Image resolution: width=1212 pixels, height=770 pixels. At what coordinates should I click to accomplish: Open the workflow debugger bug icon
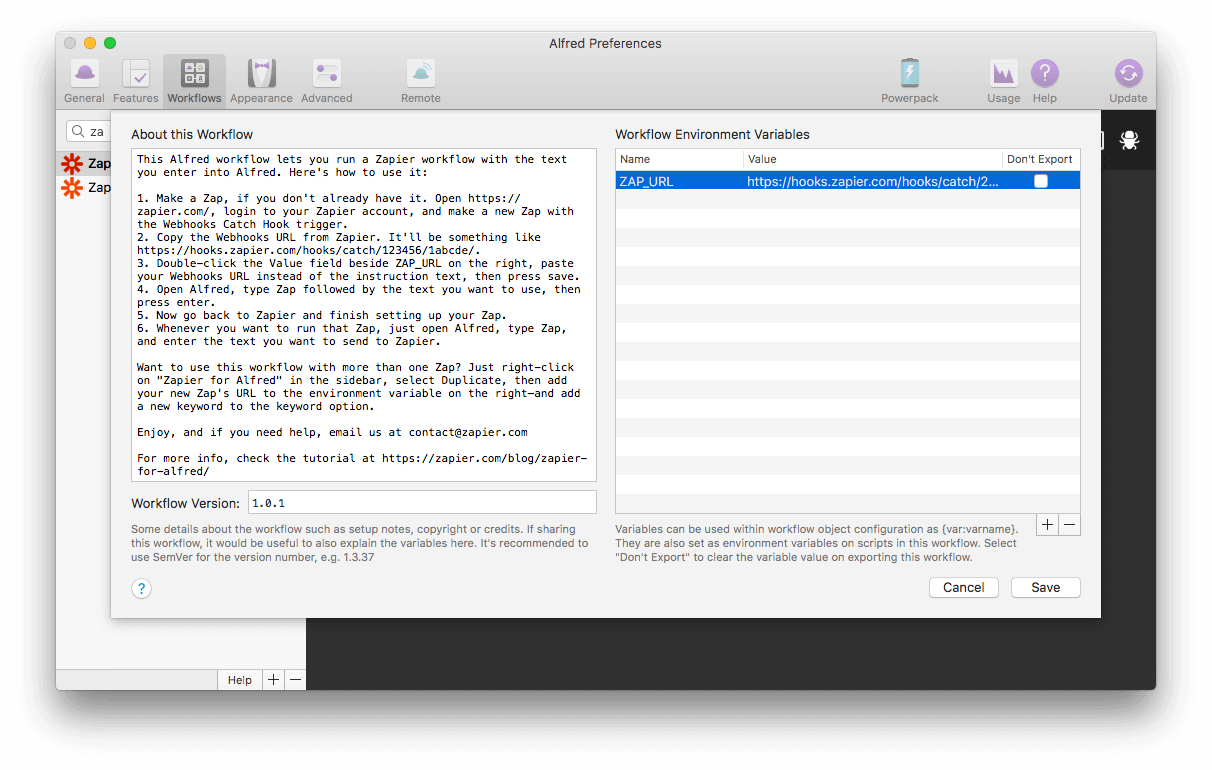[1129, 140]
